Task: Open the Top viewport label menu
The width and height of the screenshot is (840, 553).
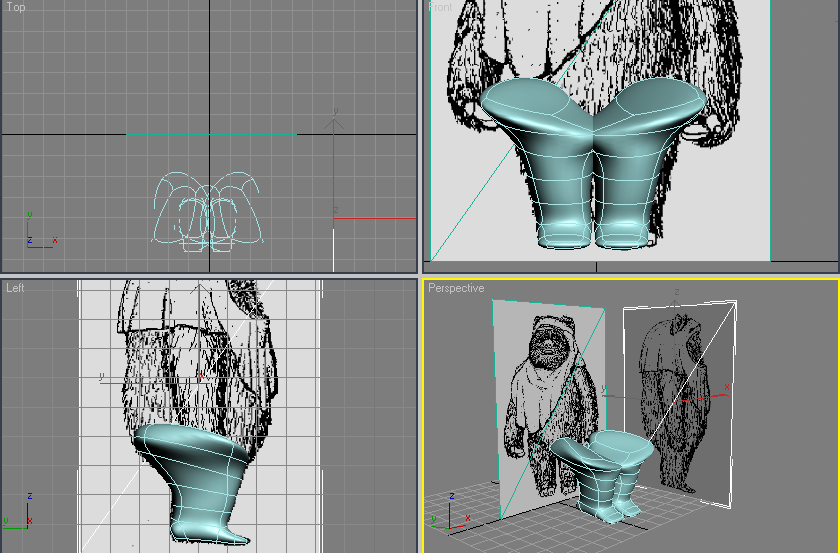Action: click(x=16, y=7)
